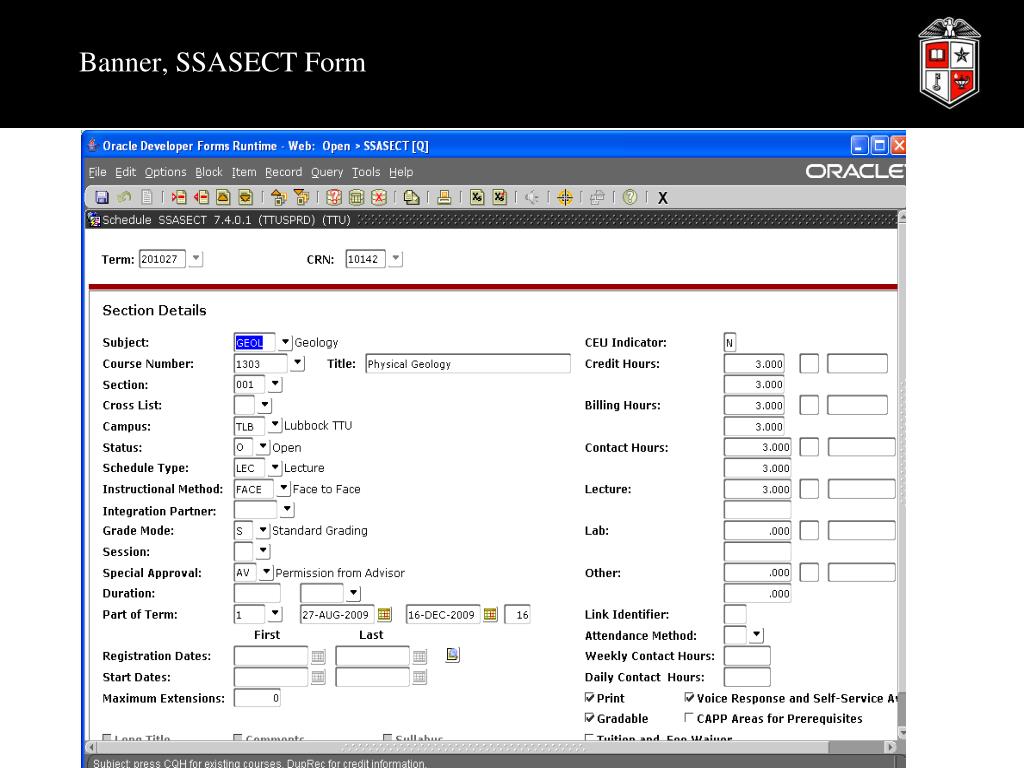
Task: Open the Schedule Type dropdown arrow
Action: 275,467
